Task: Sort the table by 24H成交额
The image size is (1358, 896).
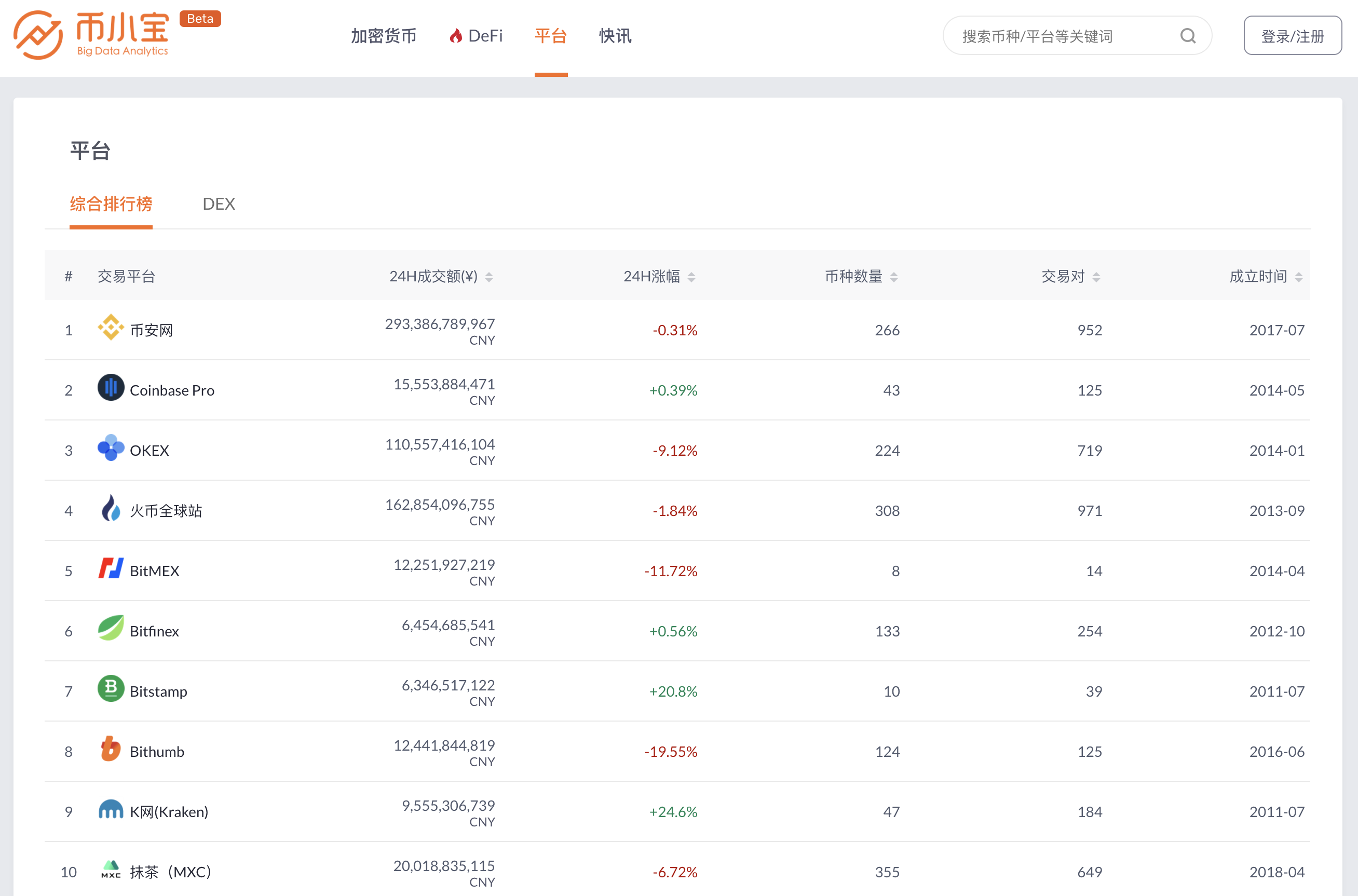Action: (490, 277)
